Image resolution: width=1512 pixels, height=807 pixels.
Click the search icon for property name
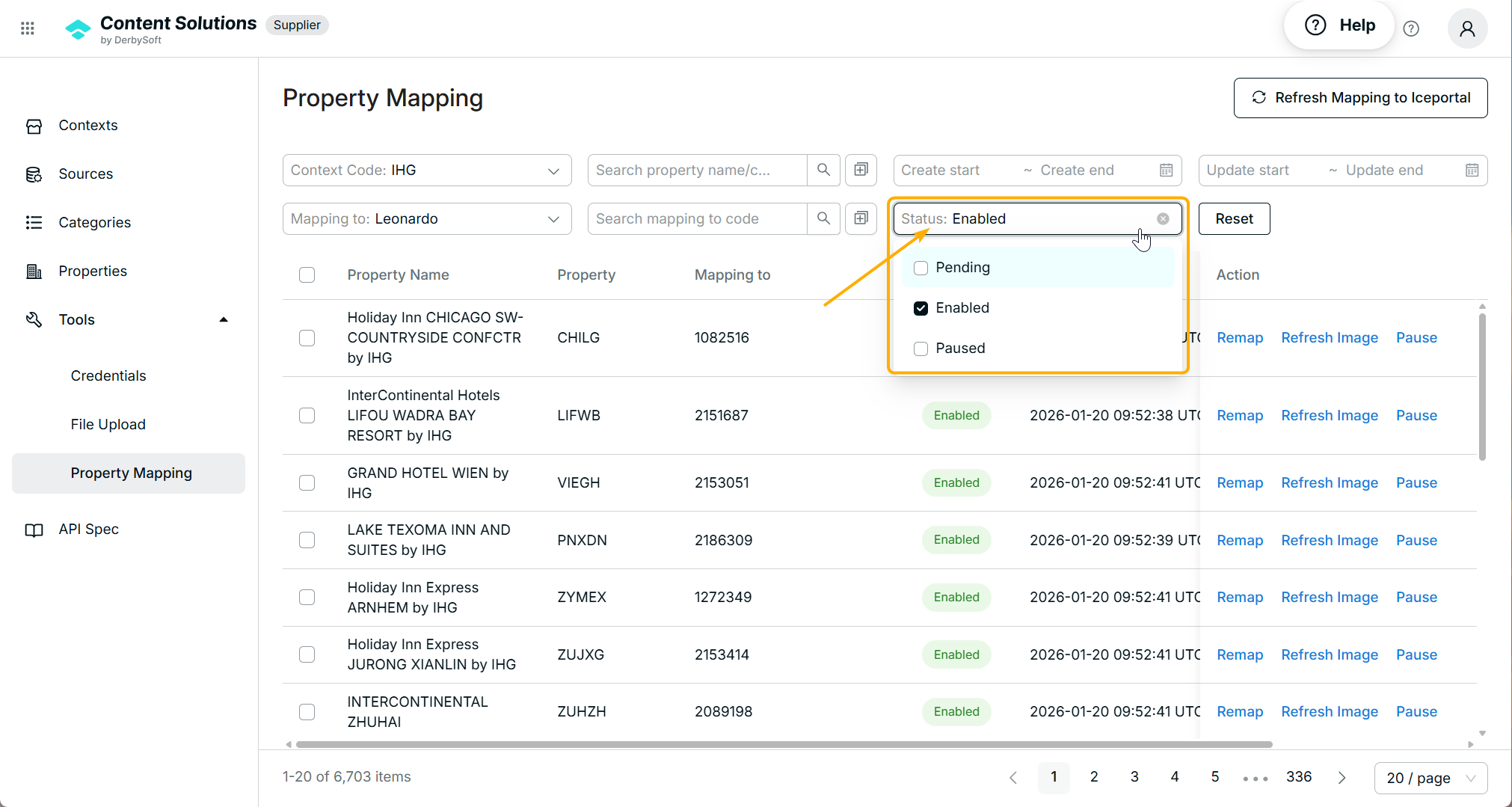pyautogui.click(x=823, y=170)
